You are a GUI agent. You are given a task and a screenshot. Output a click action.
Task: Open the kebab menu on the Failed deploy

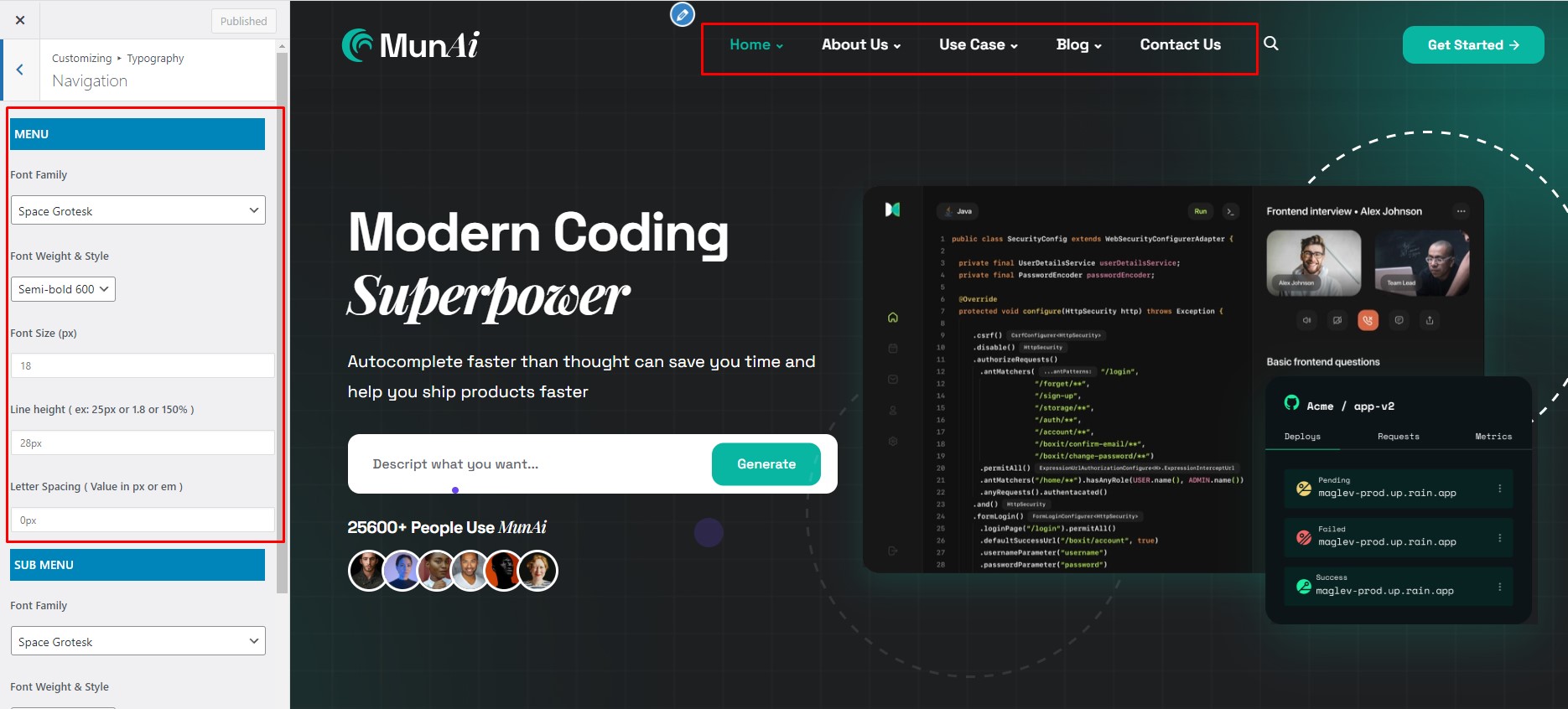pyautogui.click(x=1500, y=537)
